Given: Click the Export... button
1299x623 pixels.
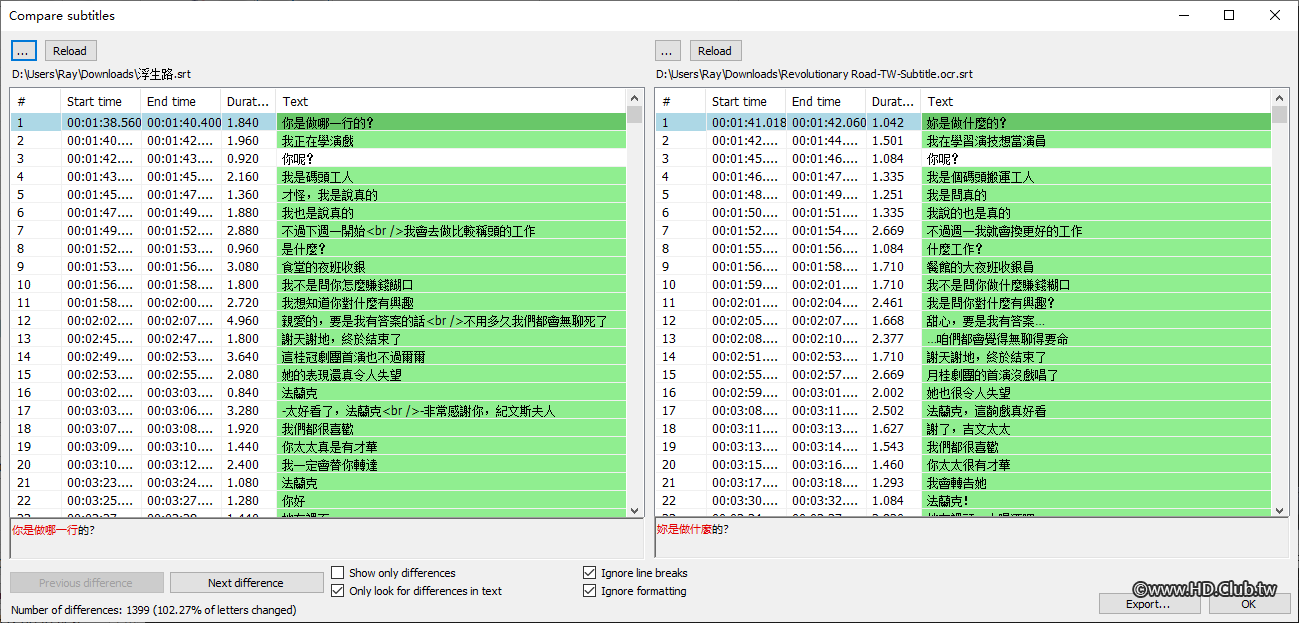Looking at the screenshot, I should pos(1148,604).
